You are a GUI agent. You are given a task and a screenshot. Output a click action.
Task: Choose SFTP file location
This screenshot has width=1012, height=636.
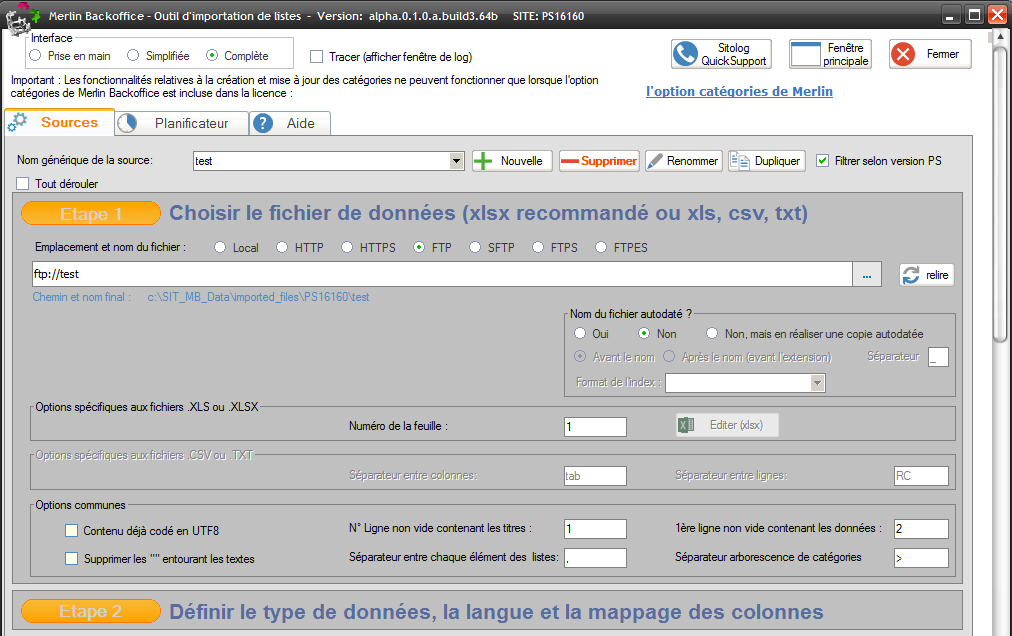click(x=475, y=247)
